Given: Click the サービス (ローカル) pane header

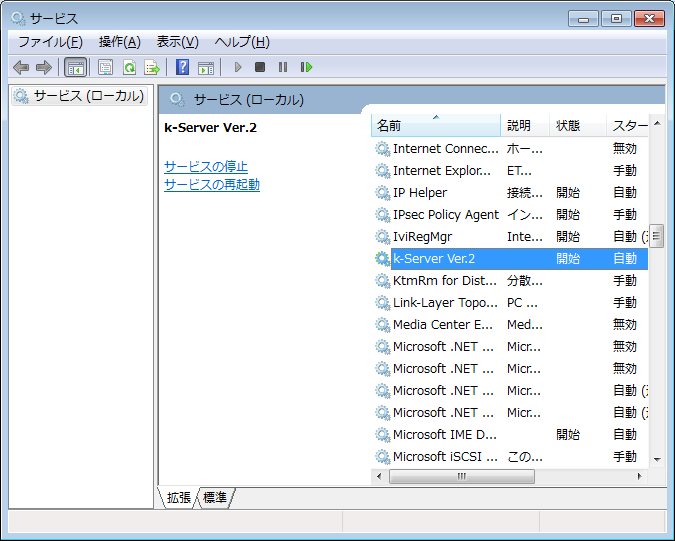Looking at the screenshot, I should [248, 100].
